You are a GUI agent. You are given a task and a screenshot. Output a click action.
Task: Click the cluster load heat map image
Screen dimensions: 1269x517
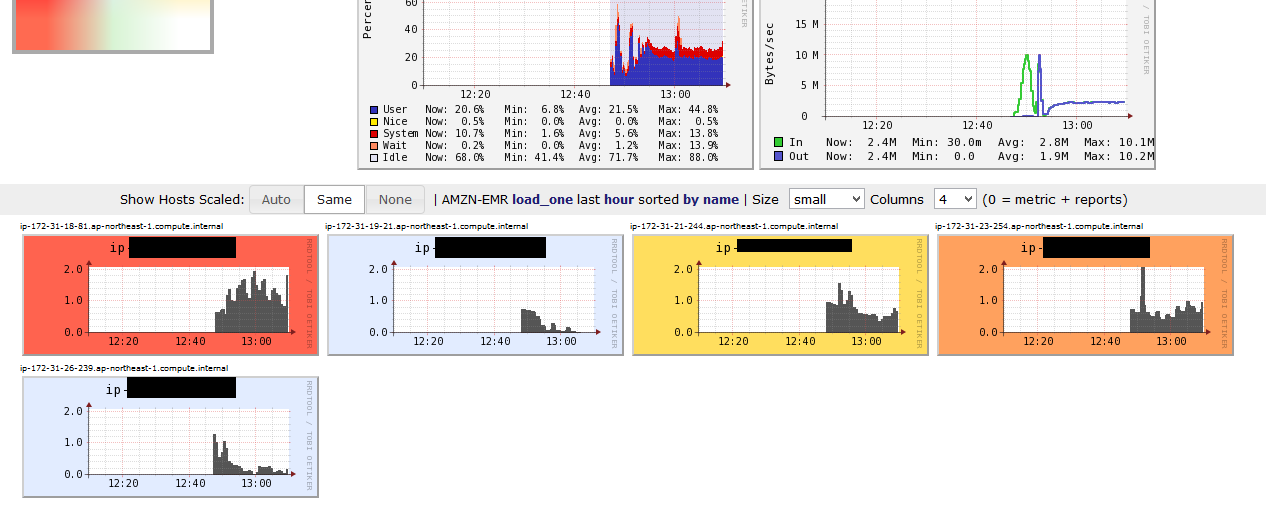[112, 25]
